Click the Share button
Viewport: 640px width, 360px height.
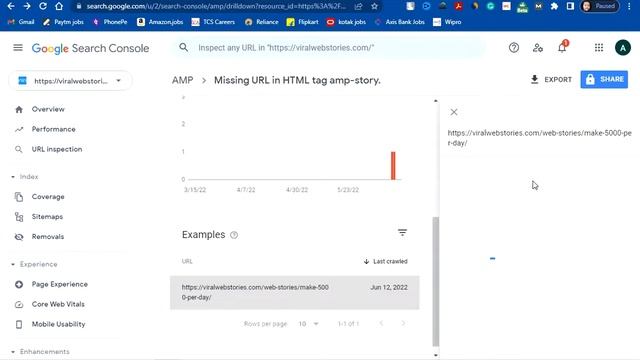(x=604, y=79)
